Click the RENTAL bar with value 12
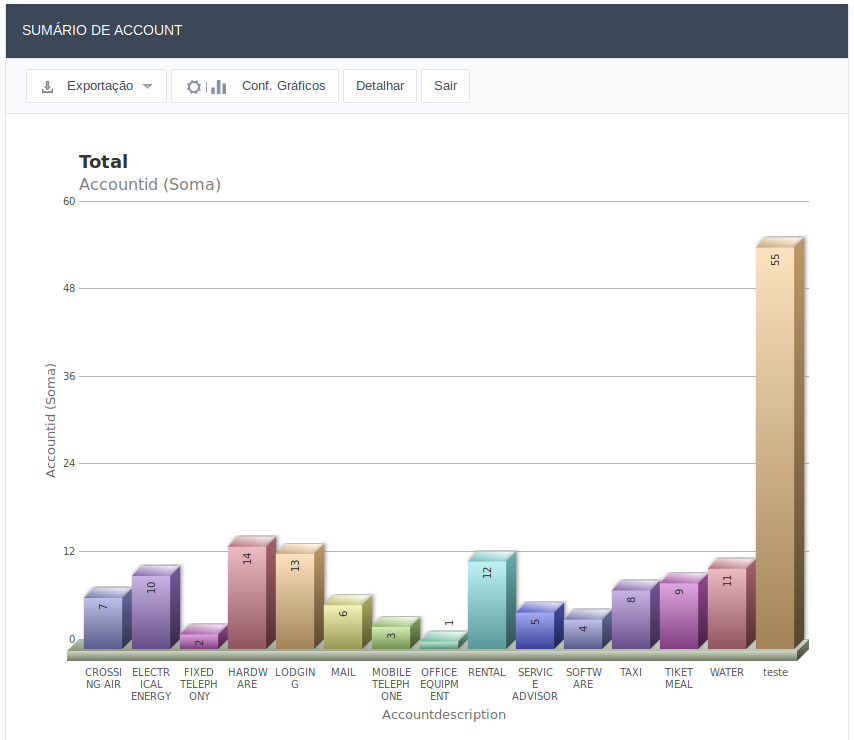Image resolution: width=854 pixels, height=740 pixels. (487, 604)
